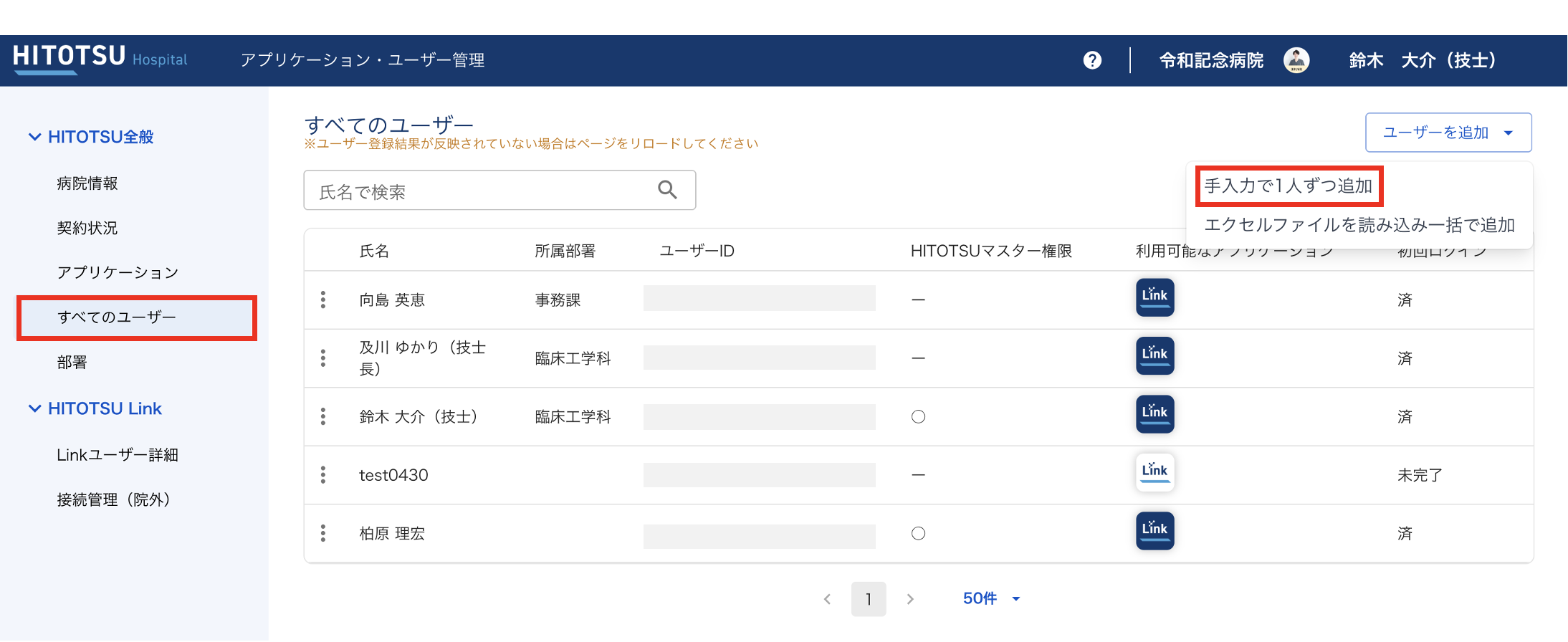The height and width of the screenshot is (642, 1568).
Task: Click the help question mark icon
Action: [1092, 60]
